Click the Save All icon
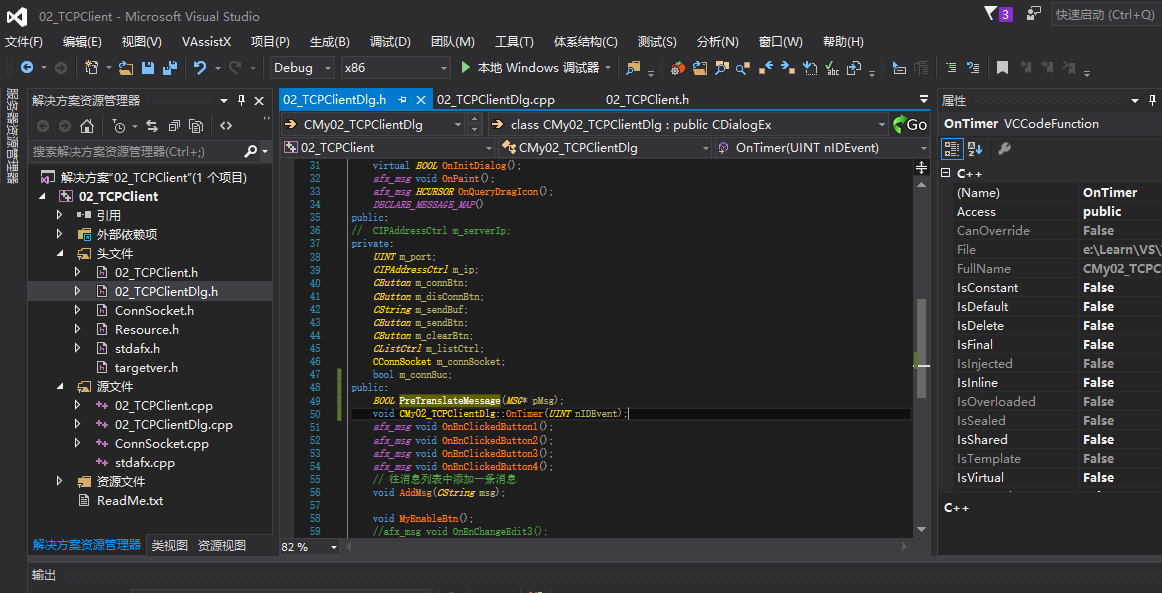 170,67
